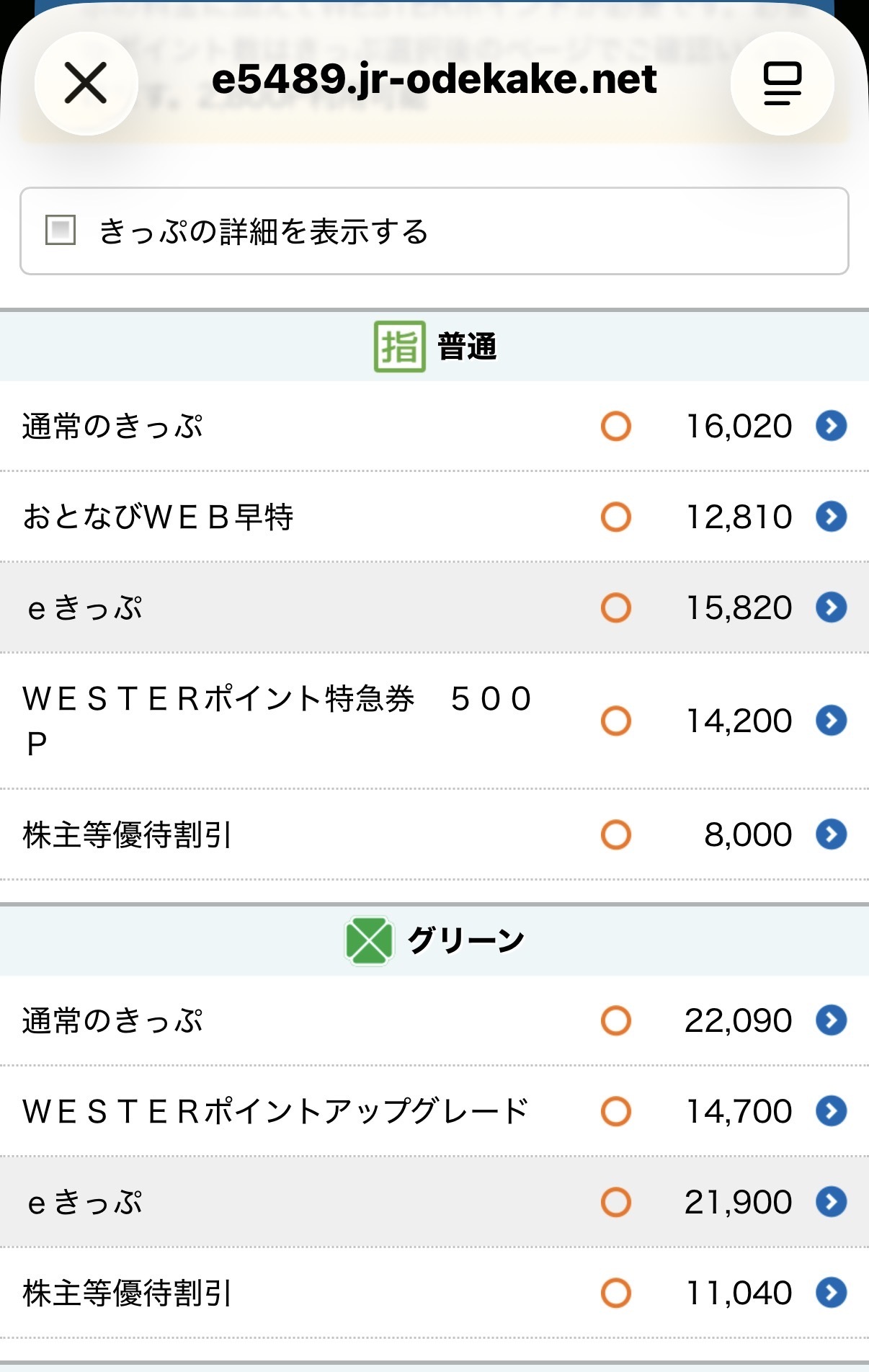Screen dimensions: 869x1372
Task: Expand WESTERポイントアップグレード 14,700 arrow
Action: 831,1111
